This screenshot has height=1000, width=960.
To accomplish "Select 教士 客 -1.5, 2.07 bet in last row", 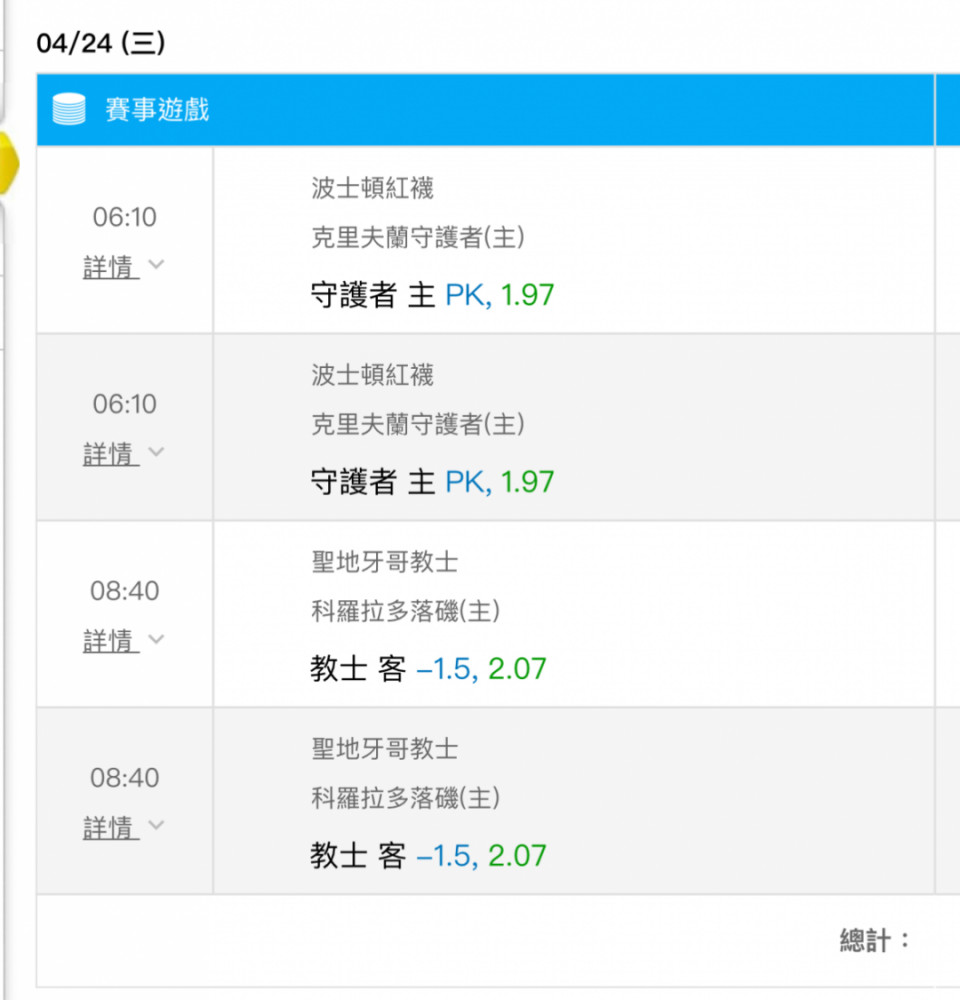I will (x=428, y=857).
